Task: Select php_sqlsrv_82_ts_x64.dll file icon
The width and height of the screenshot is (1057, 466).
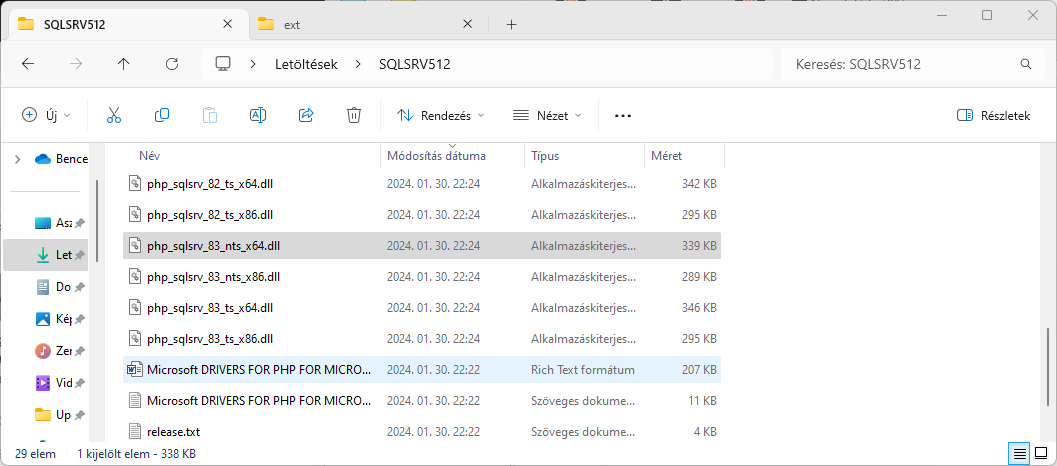Action: click(x=135, y=183)
